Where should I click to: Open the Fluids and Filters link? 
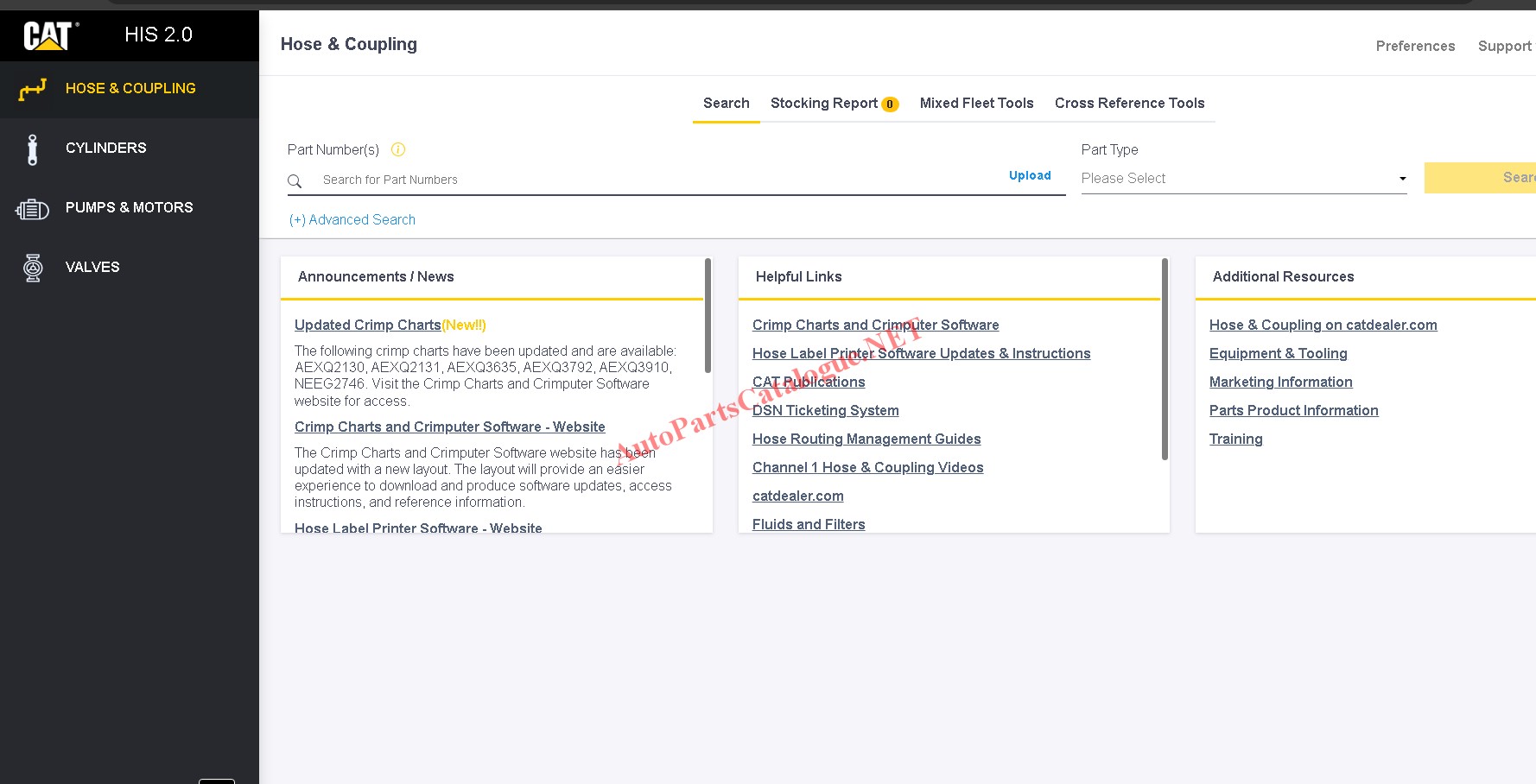(x=809, y=524)
